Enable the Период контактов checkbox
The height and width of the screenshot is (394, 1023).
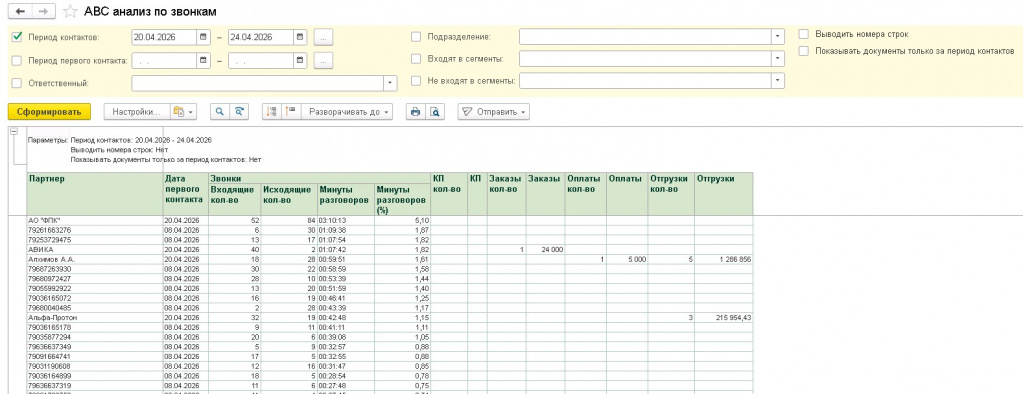coord(17,37)
